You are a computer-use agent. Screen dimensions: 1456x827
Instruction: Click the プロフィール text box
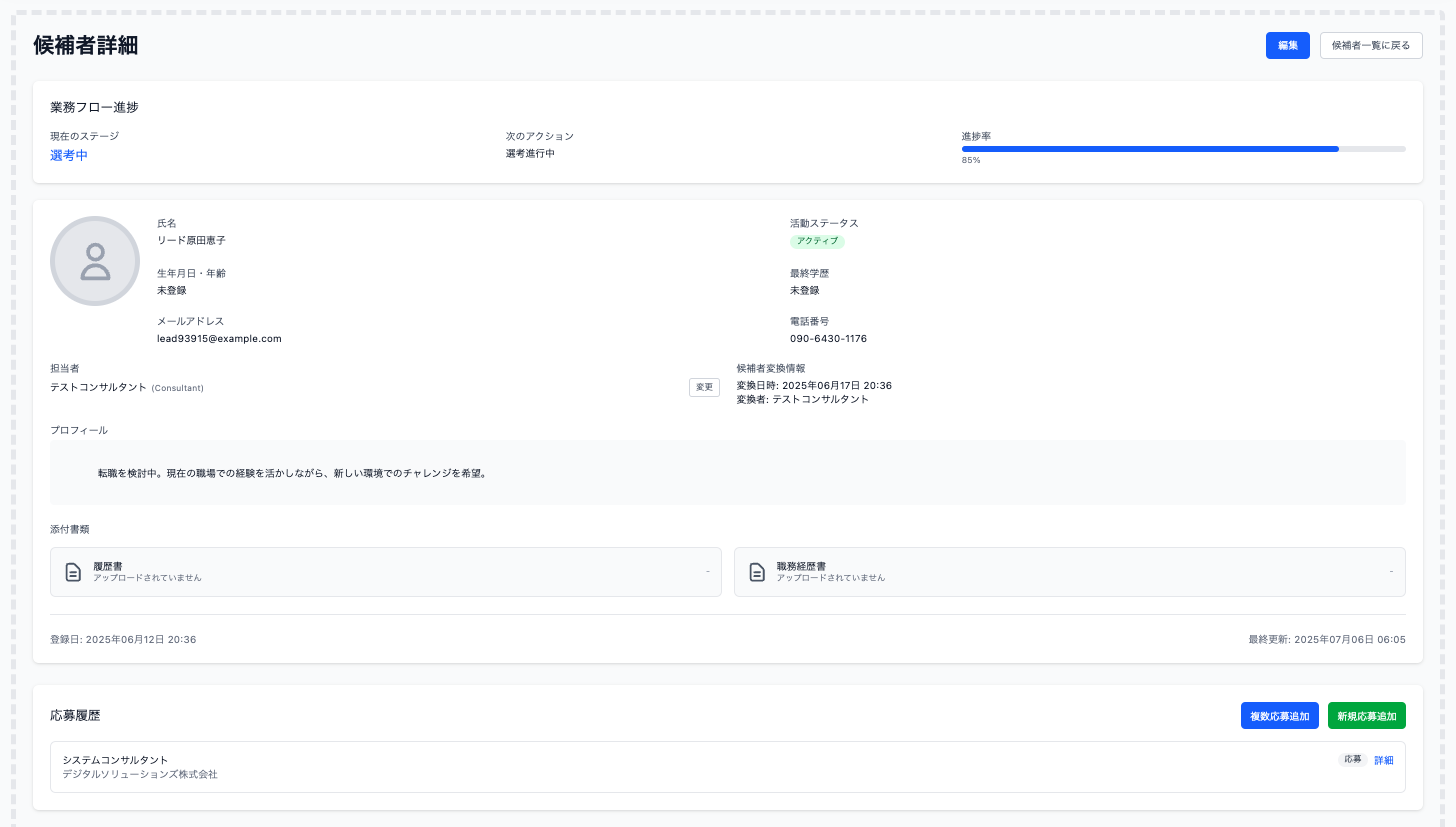coord(727,473)
